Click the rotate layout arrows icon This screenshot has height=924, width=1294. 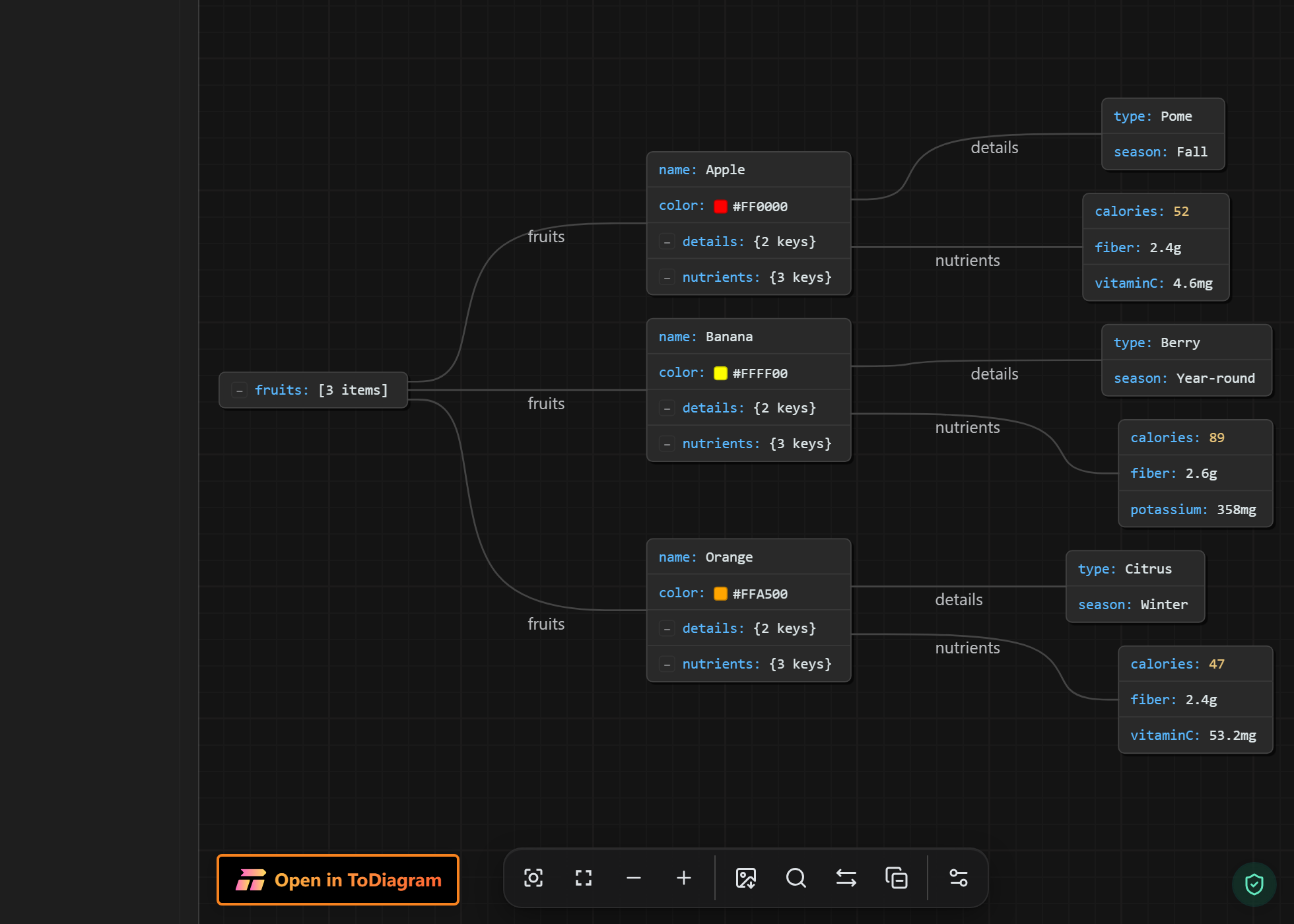[x=846, y=878]
